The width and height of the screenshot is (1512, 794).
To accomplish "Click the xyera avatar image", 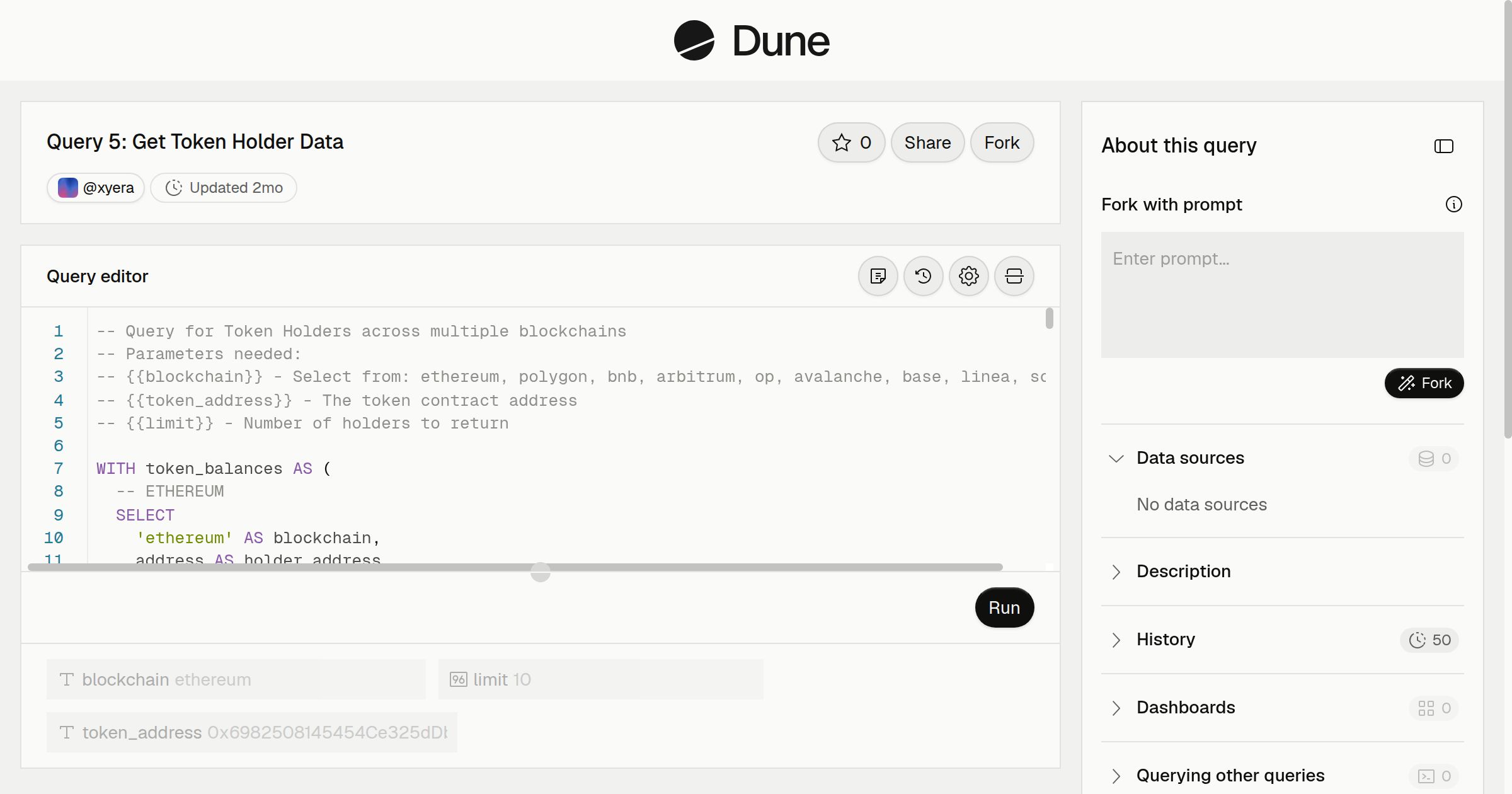I will click(x=68, y=188).
